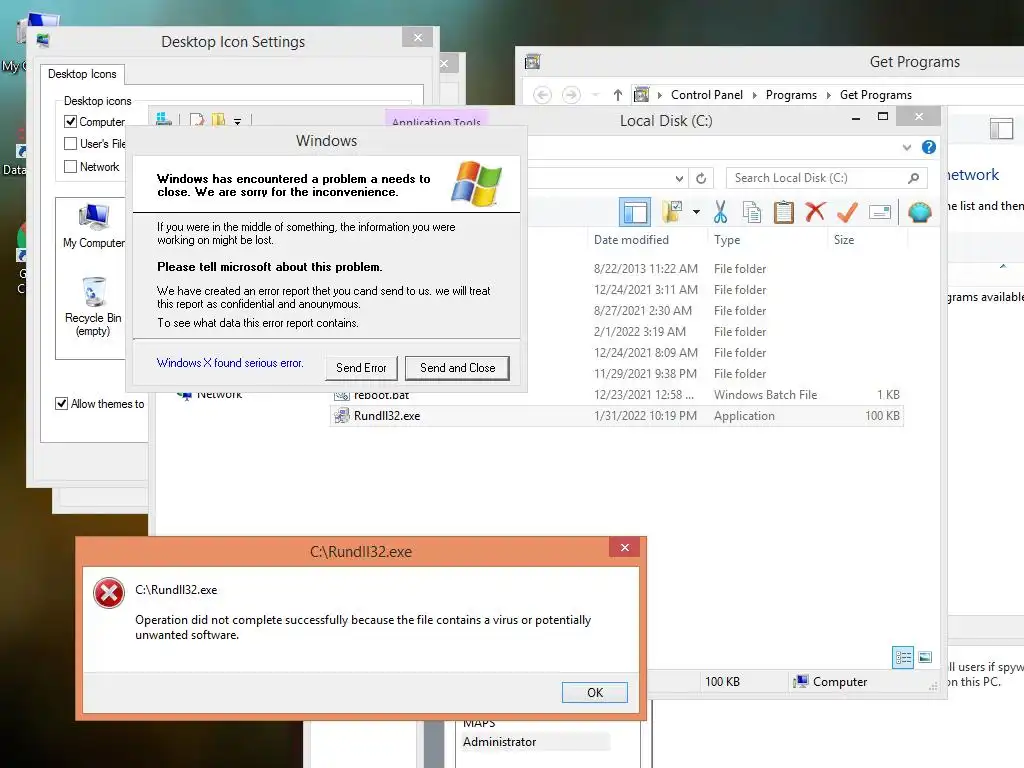
Task: Click the Get Programs title bar icon
Action: [x=532, y=61]
